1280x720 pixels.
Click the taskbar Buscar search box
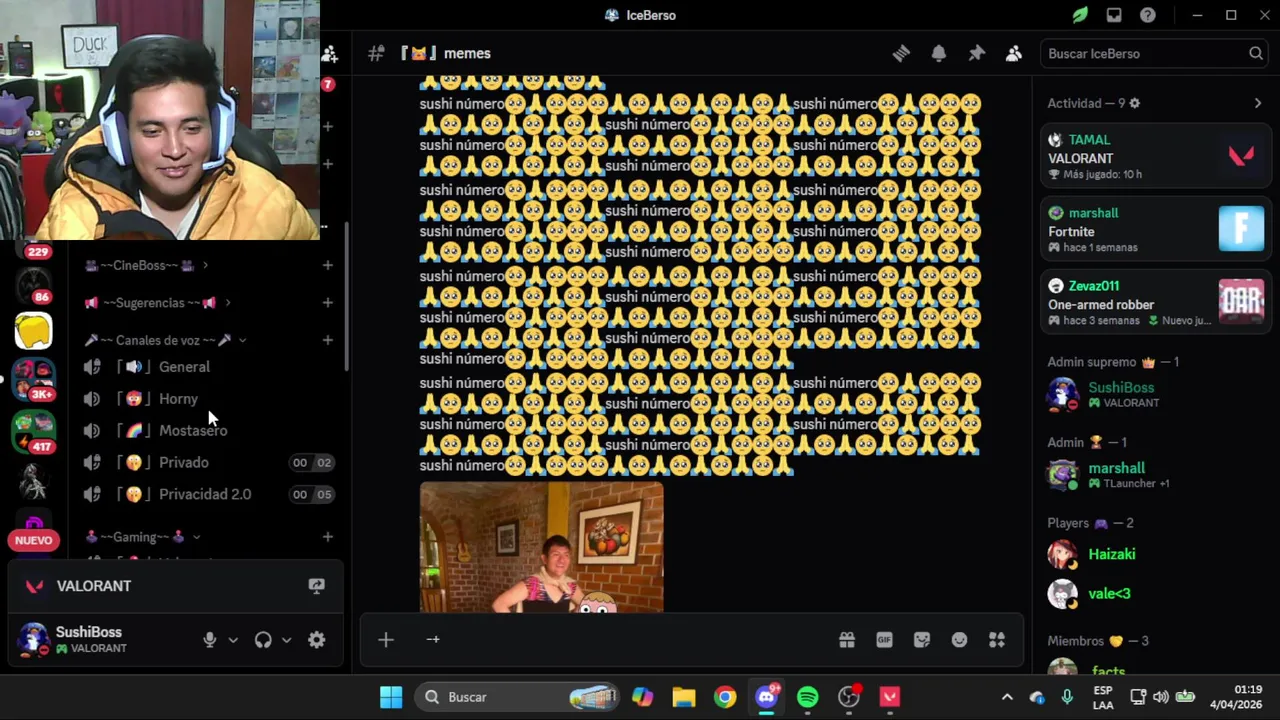(x=518, y=697)
